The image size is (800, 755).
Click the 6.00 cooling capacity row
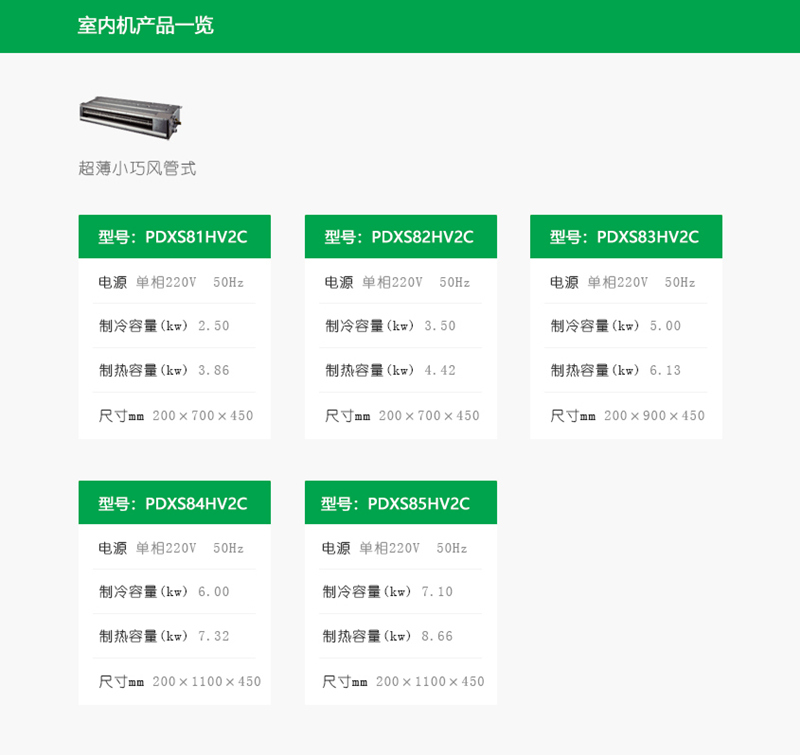coord(165,592)
